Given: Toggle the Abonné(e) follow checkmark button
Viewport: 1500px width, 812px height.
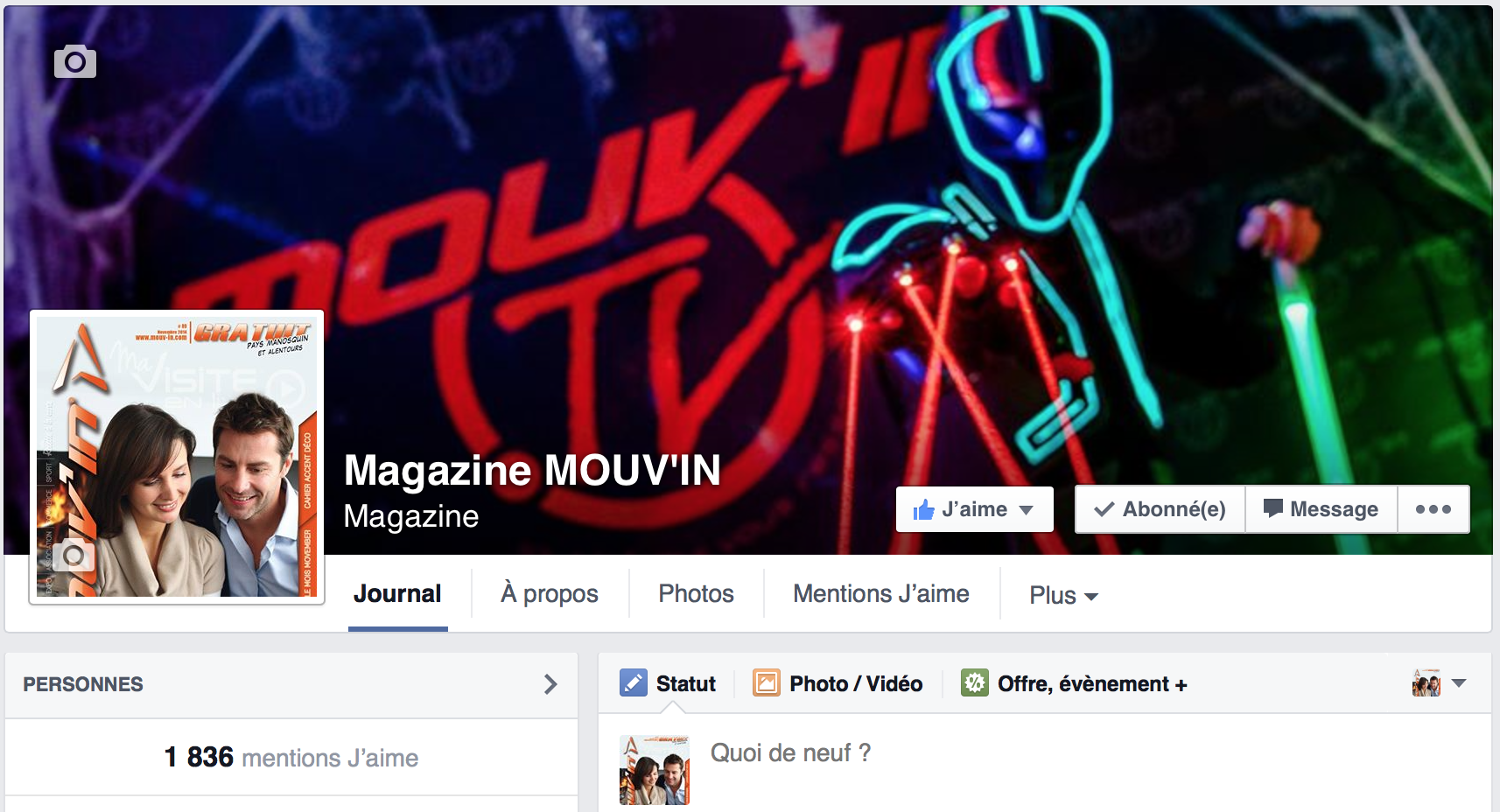Looking at the screenshot, I should tap(1160, 509).
